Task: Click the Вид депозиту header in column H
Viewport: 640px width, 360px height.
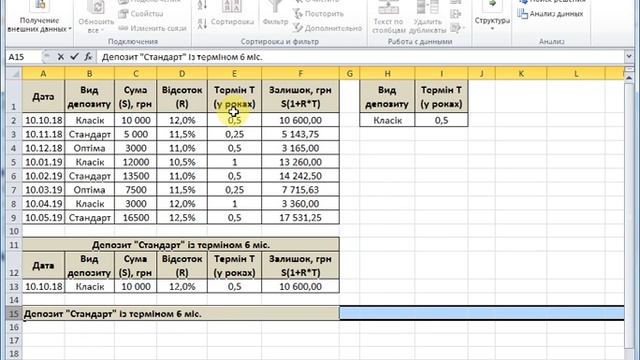Action: (x=387, y=97)
